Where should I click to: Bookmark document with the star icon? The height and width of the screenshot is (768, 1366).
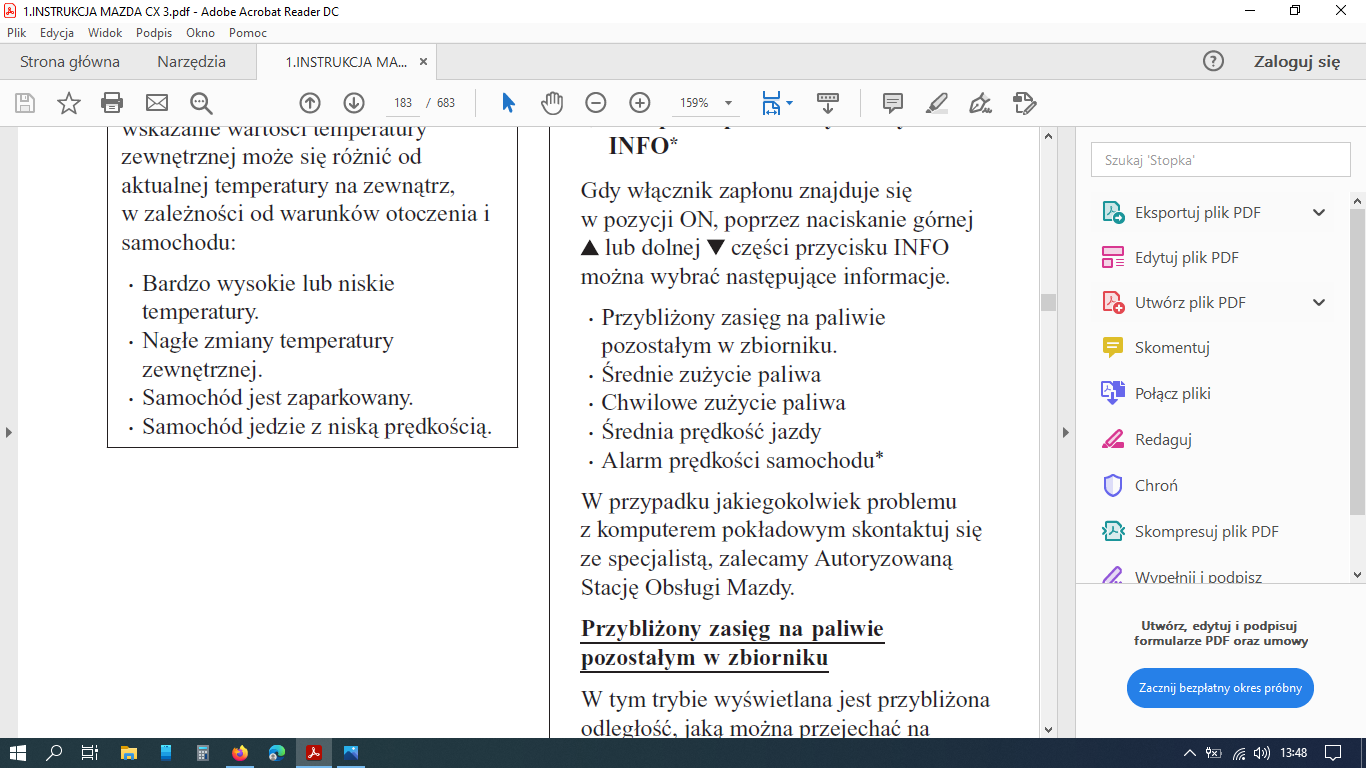[68, 103]
